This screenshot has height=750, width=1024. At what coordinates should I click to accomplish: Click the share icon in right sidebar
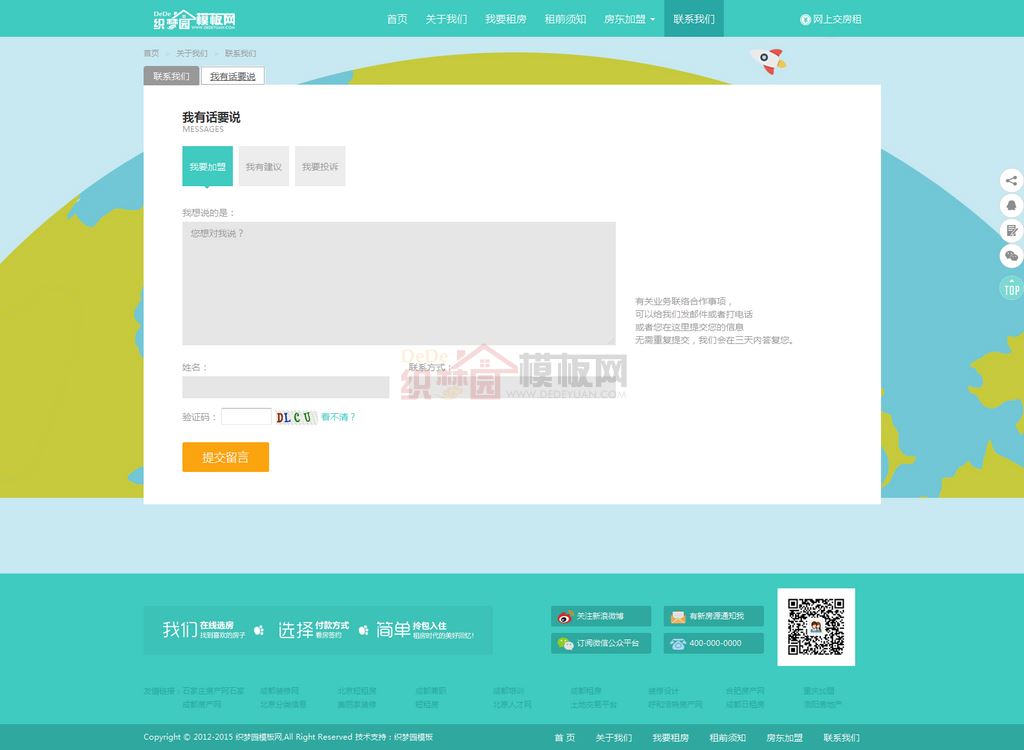coord(1011,181)
